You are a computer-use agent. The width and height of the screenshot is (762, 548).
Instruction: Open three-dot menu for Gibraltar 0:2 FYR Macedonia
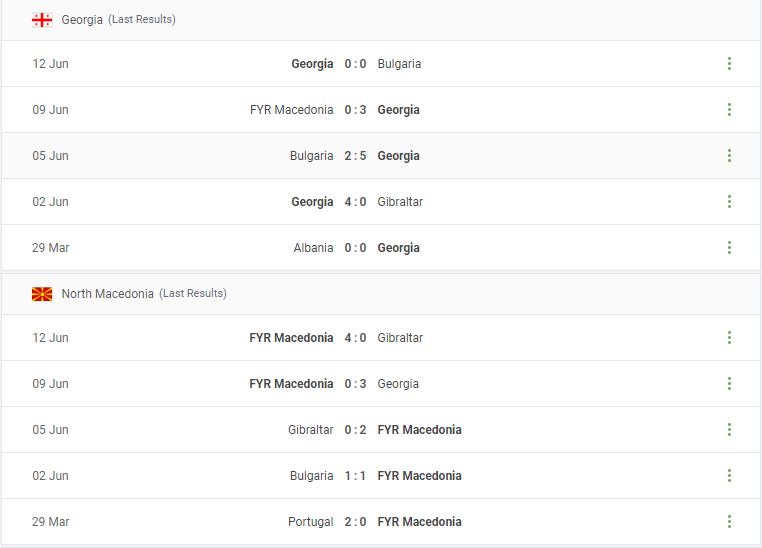[x=729, y=429]
